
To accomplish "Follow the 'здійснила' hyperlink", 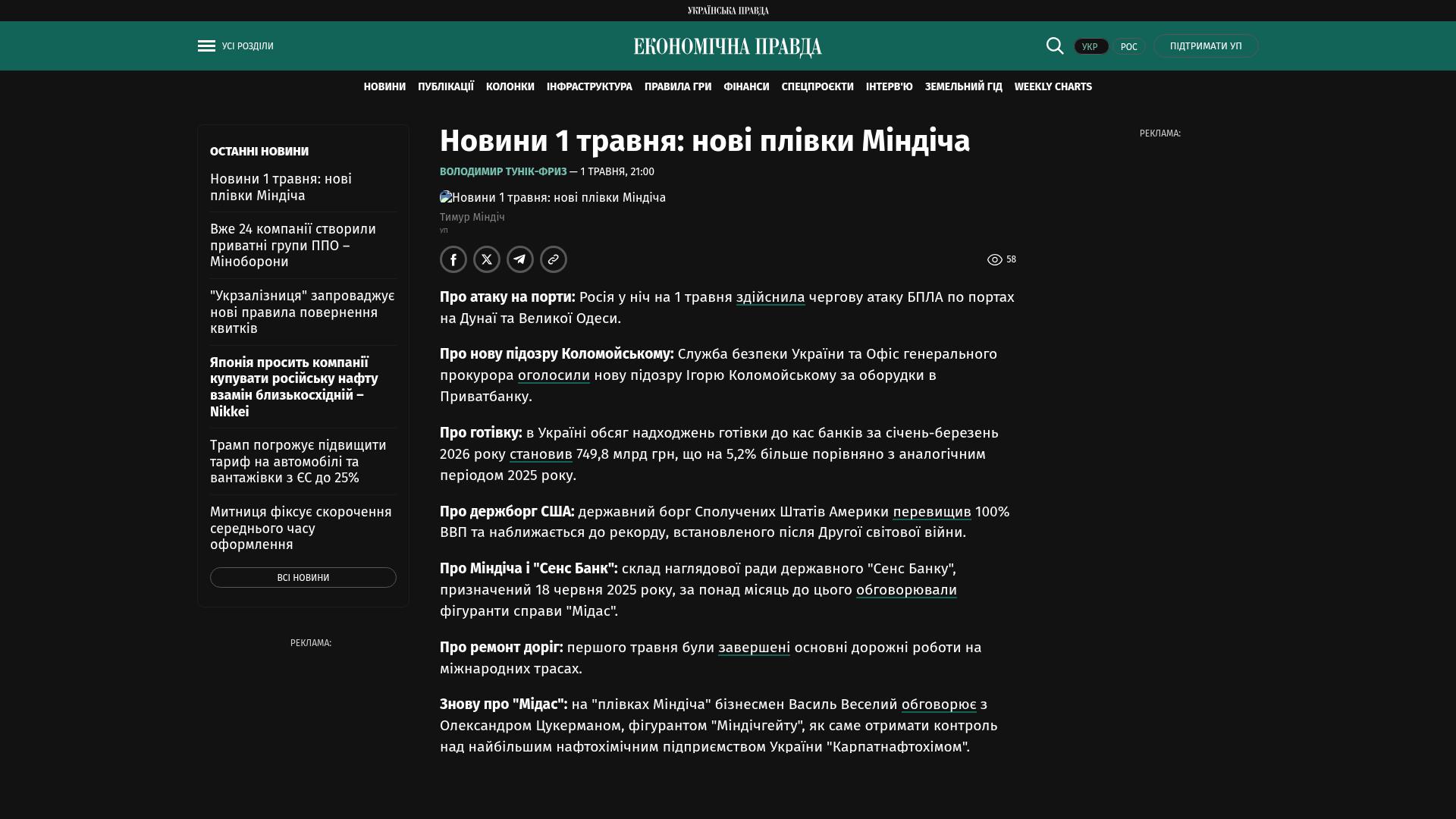I will [x=770, y=297].
